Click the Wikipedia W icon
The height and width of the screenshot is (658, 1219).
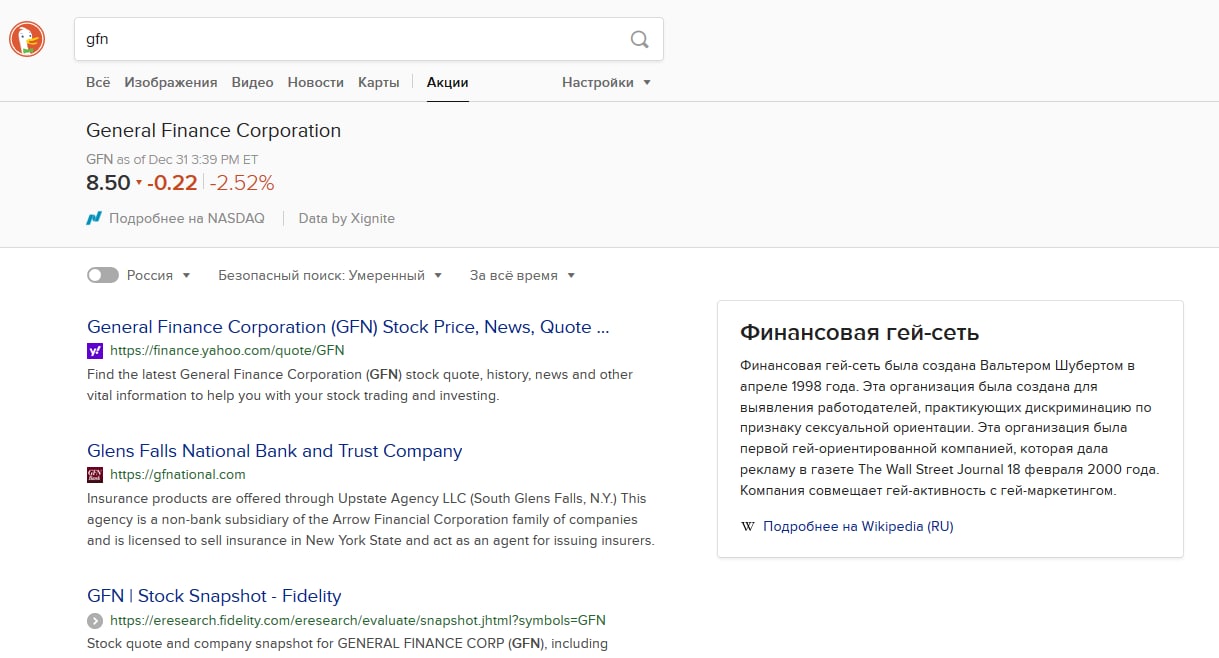748,526
